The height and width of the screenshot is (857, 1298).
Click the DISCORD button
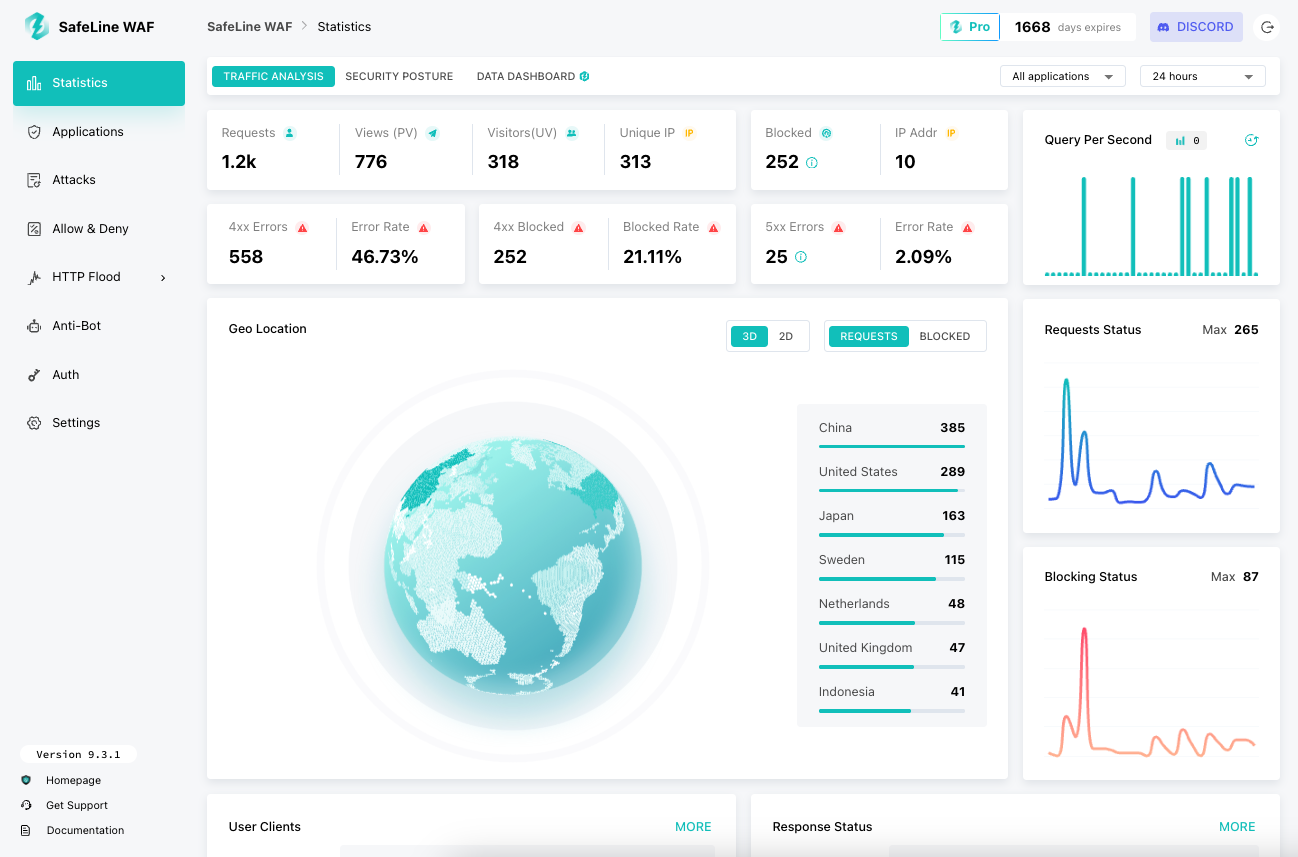click(1195, 27)
